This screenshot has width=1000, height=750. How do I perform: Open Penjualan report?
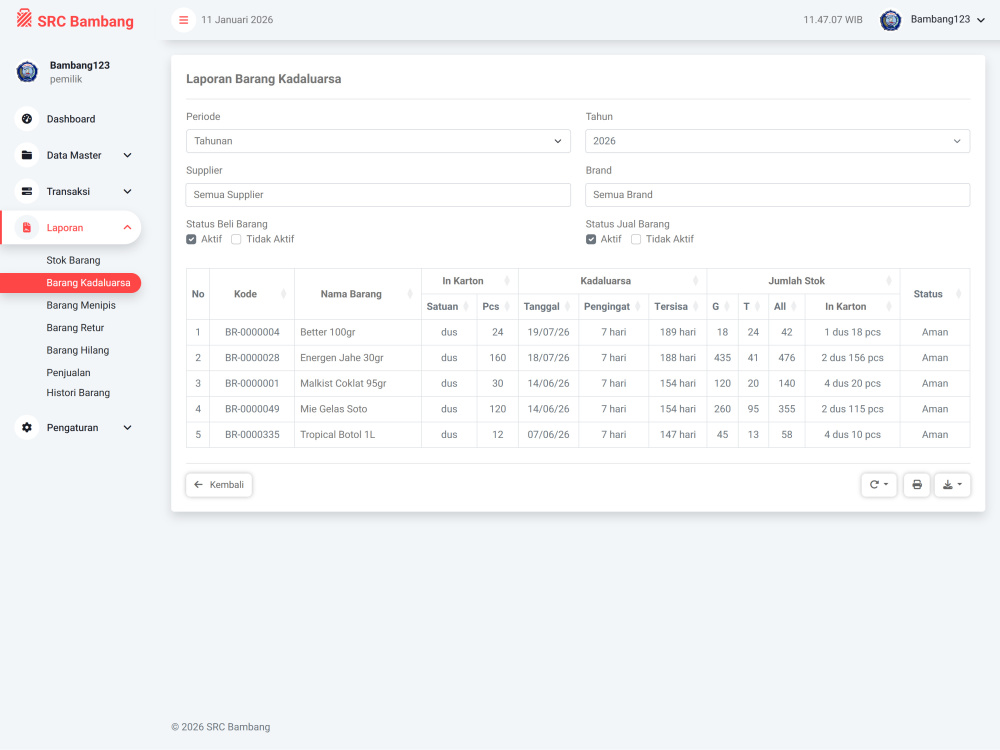click(68, 372)
